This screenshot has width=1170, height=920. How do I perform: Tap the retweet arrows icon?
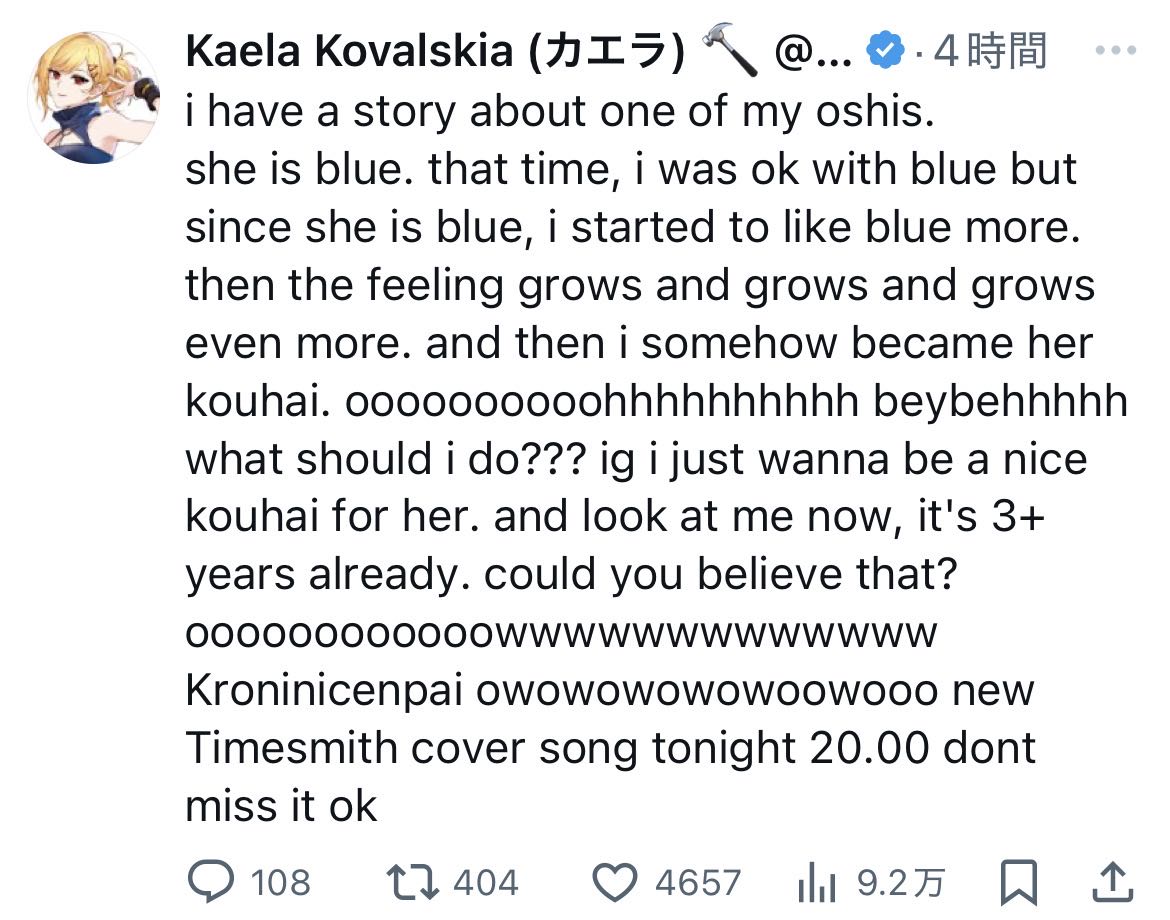(x=412, y=882)
